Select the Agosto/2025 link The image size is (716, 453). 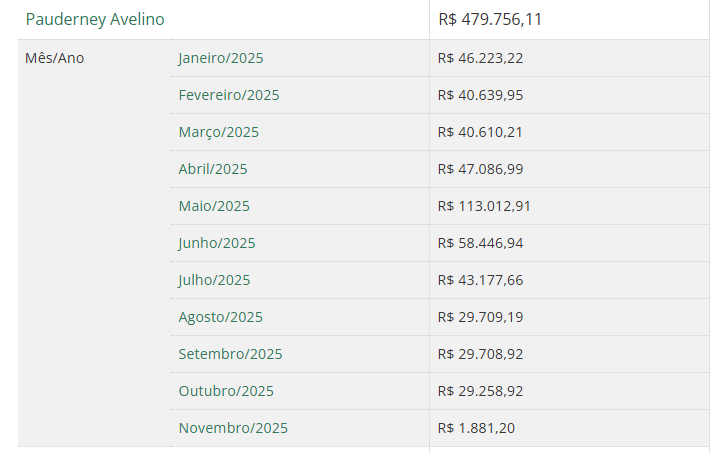coord(221,317)
